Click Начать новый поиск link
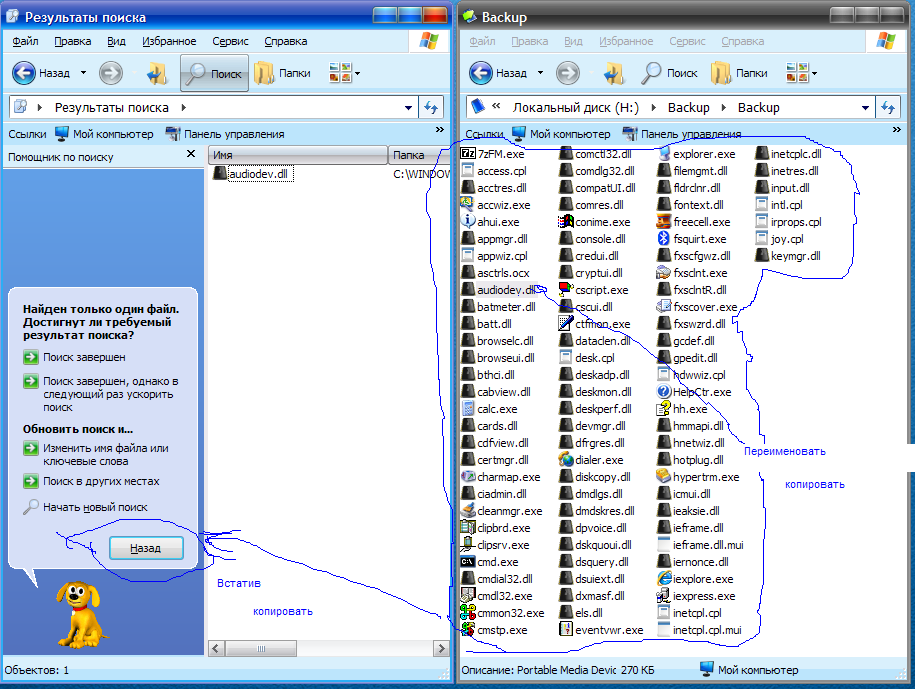Viewport: 915px width, 689px height. tap(85, 507)
